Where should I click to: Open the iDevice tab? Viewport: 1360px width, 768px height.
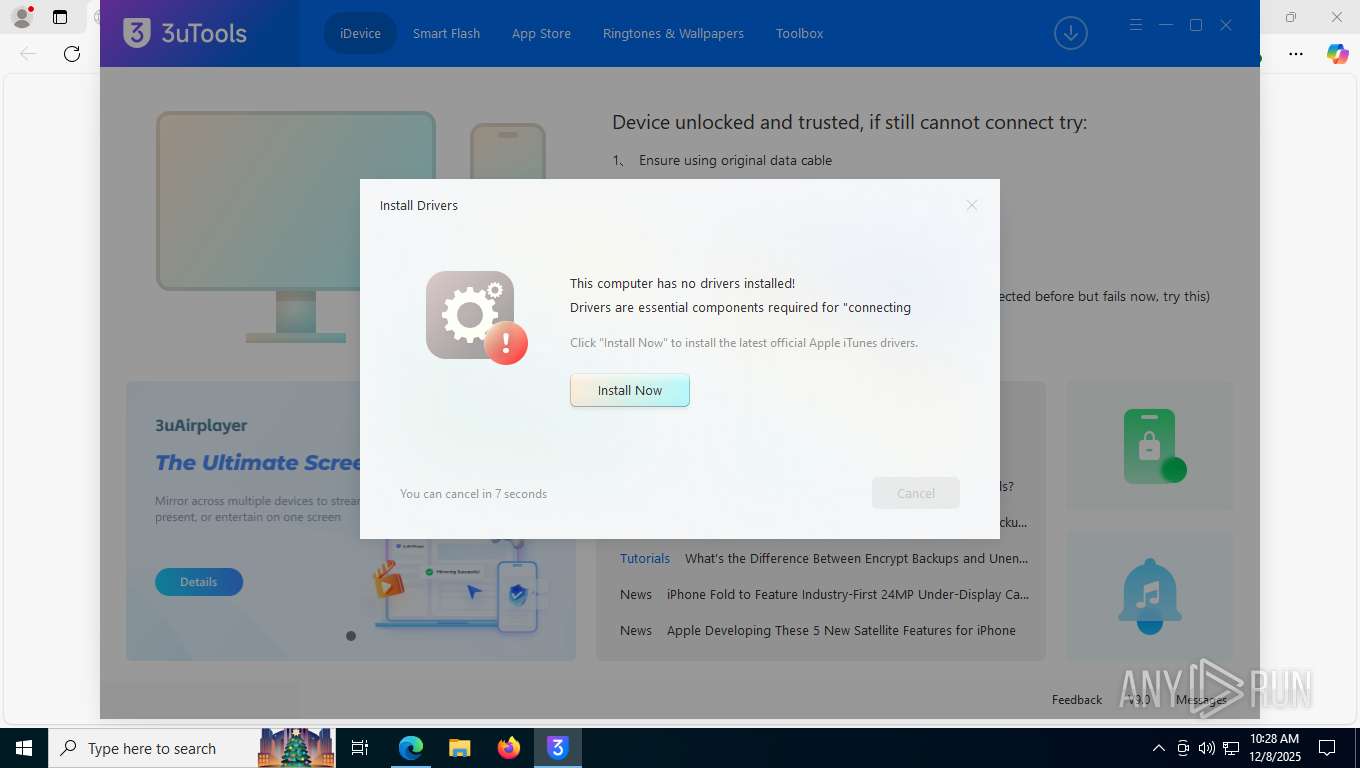360,33
